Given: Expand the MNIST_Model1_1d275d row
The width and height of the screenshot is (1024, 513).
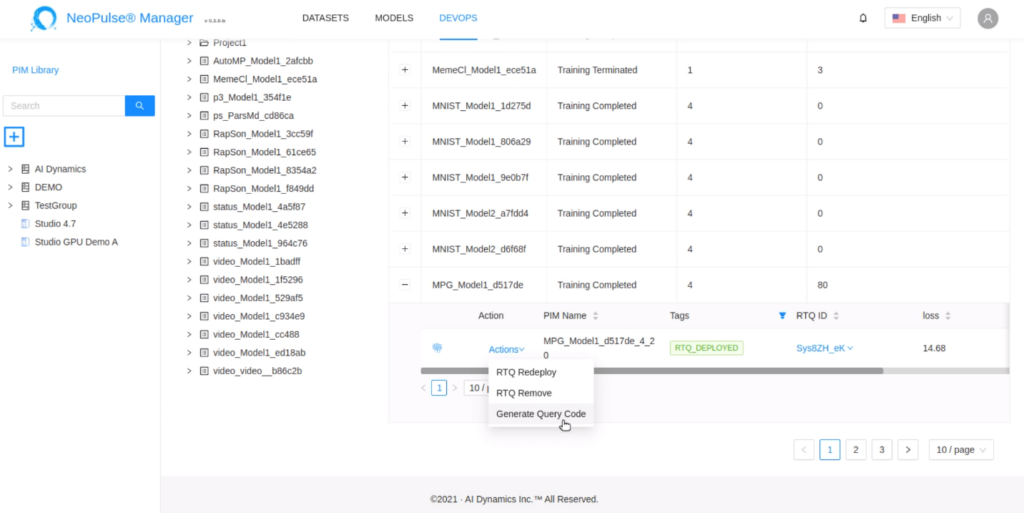Looking at the screenshot, I should (405, 106).
